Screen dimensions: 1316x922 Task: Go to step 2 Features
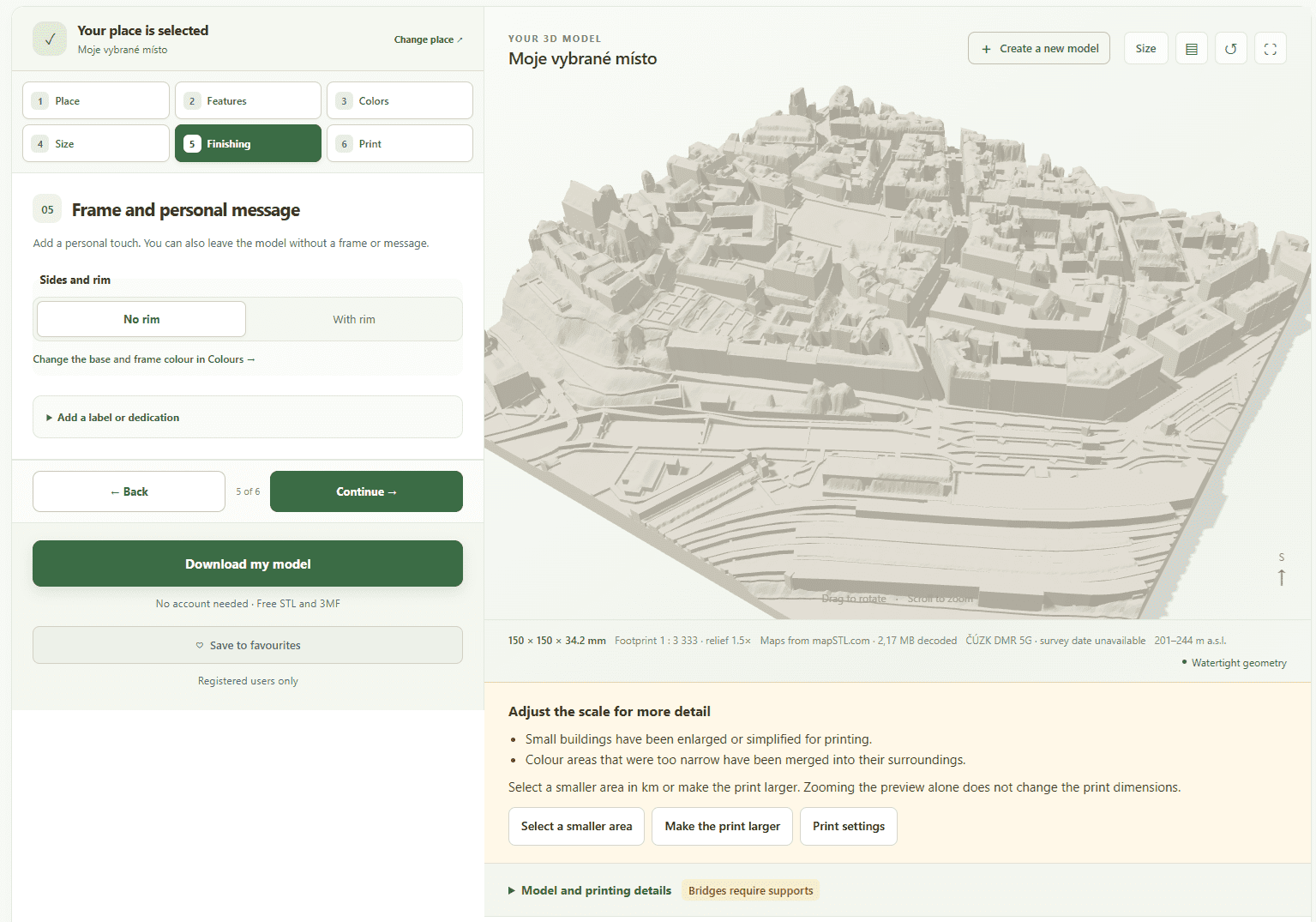click(248, 100)
